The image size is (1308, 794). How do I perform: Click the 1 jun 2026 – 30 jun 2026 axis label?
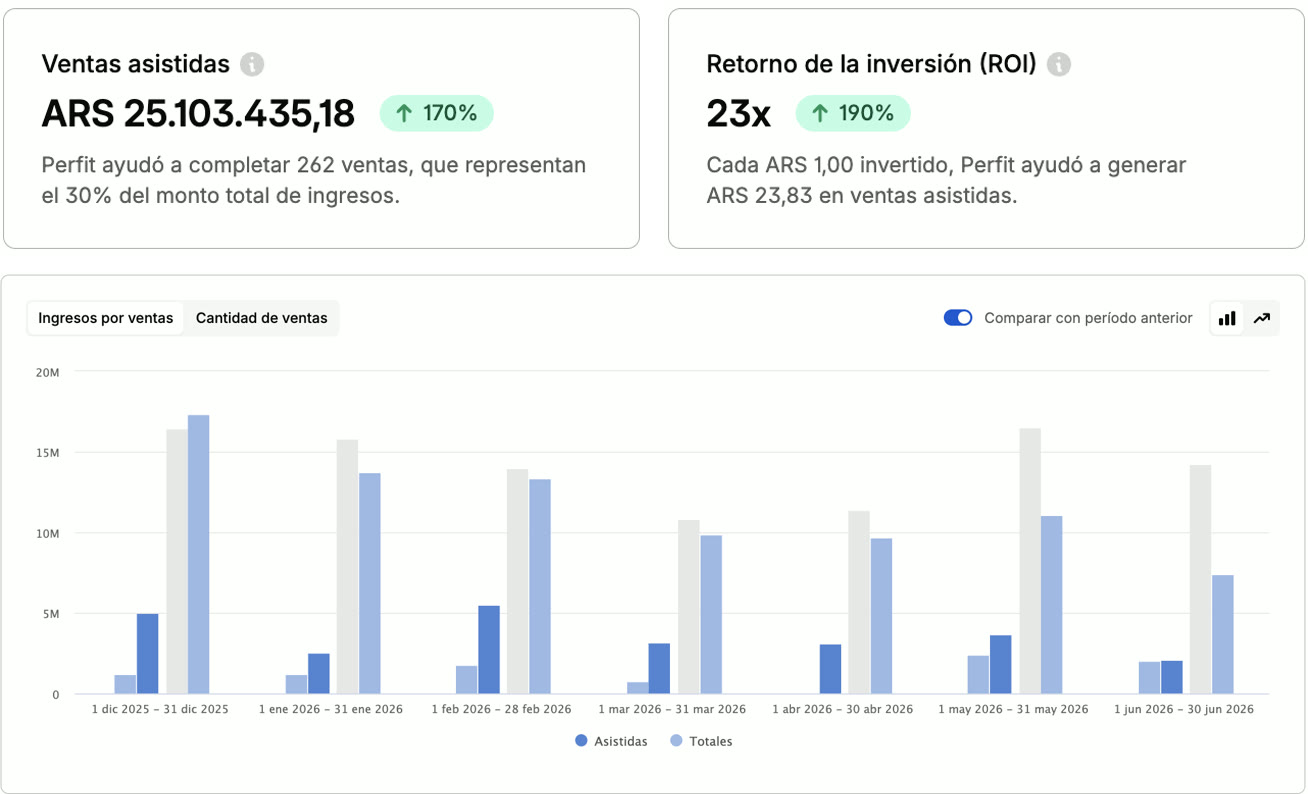click(1184, 709)
